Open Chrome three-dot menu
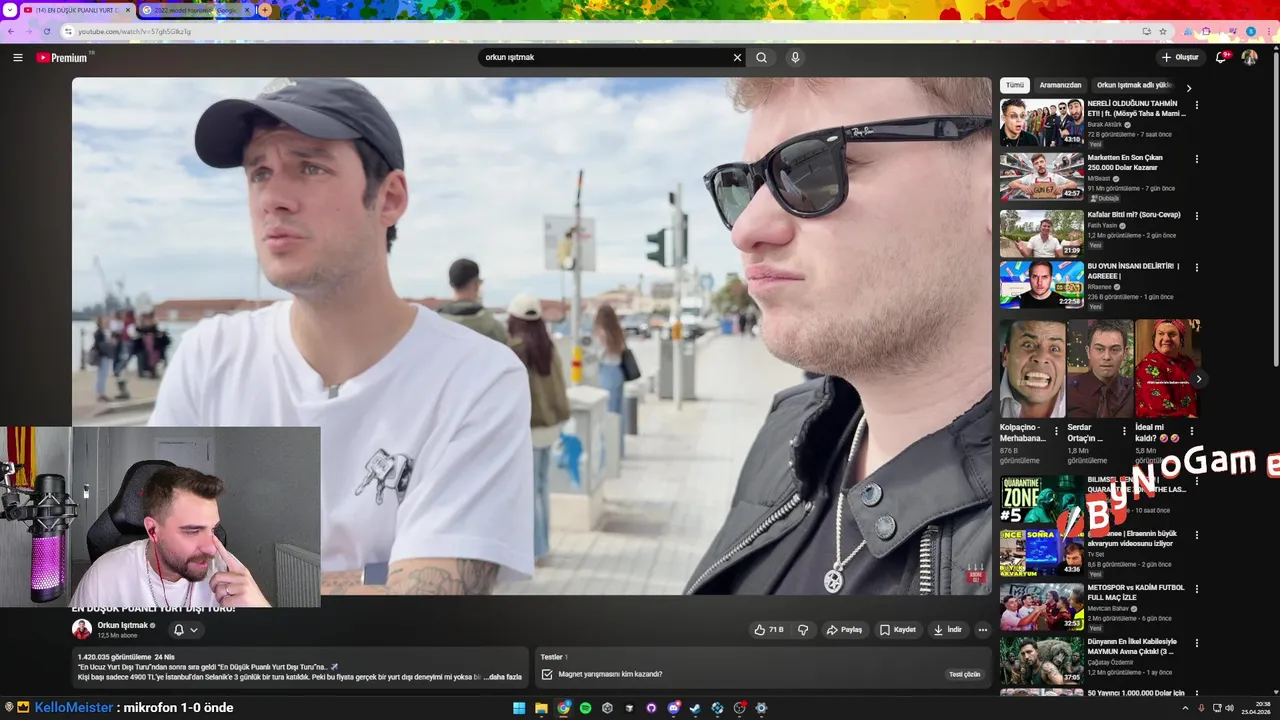Screen dimensions: 1280x720 pos(1268,31)
